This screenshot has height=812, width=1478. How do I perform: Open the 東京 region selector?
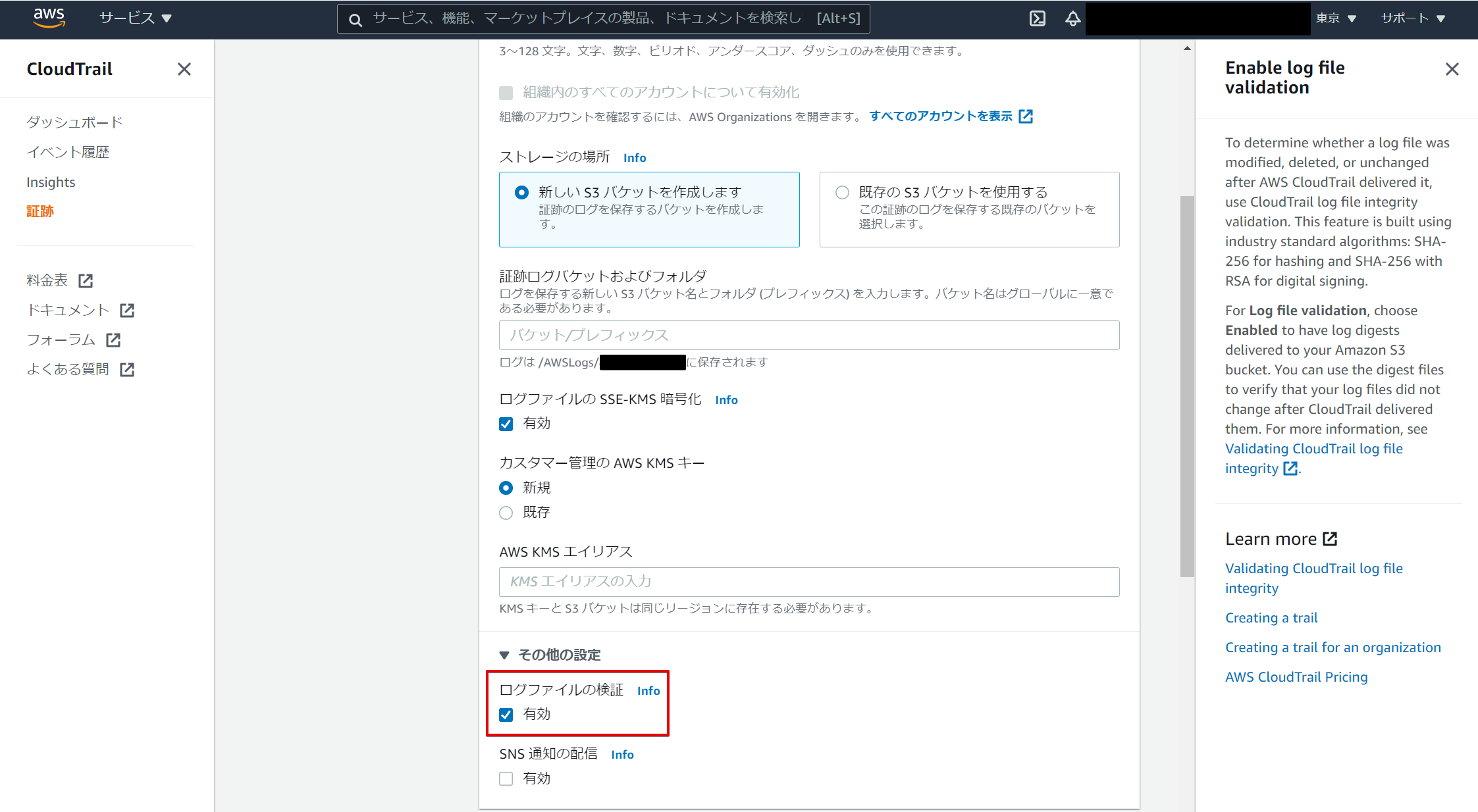[1337, 18]
